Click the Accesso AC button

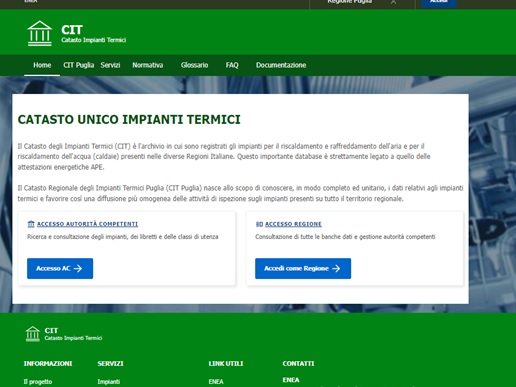pyautogui.click(x=60, y=268)
